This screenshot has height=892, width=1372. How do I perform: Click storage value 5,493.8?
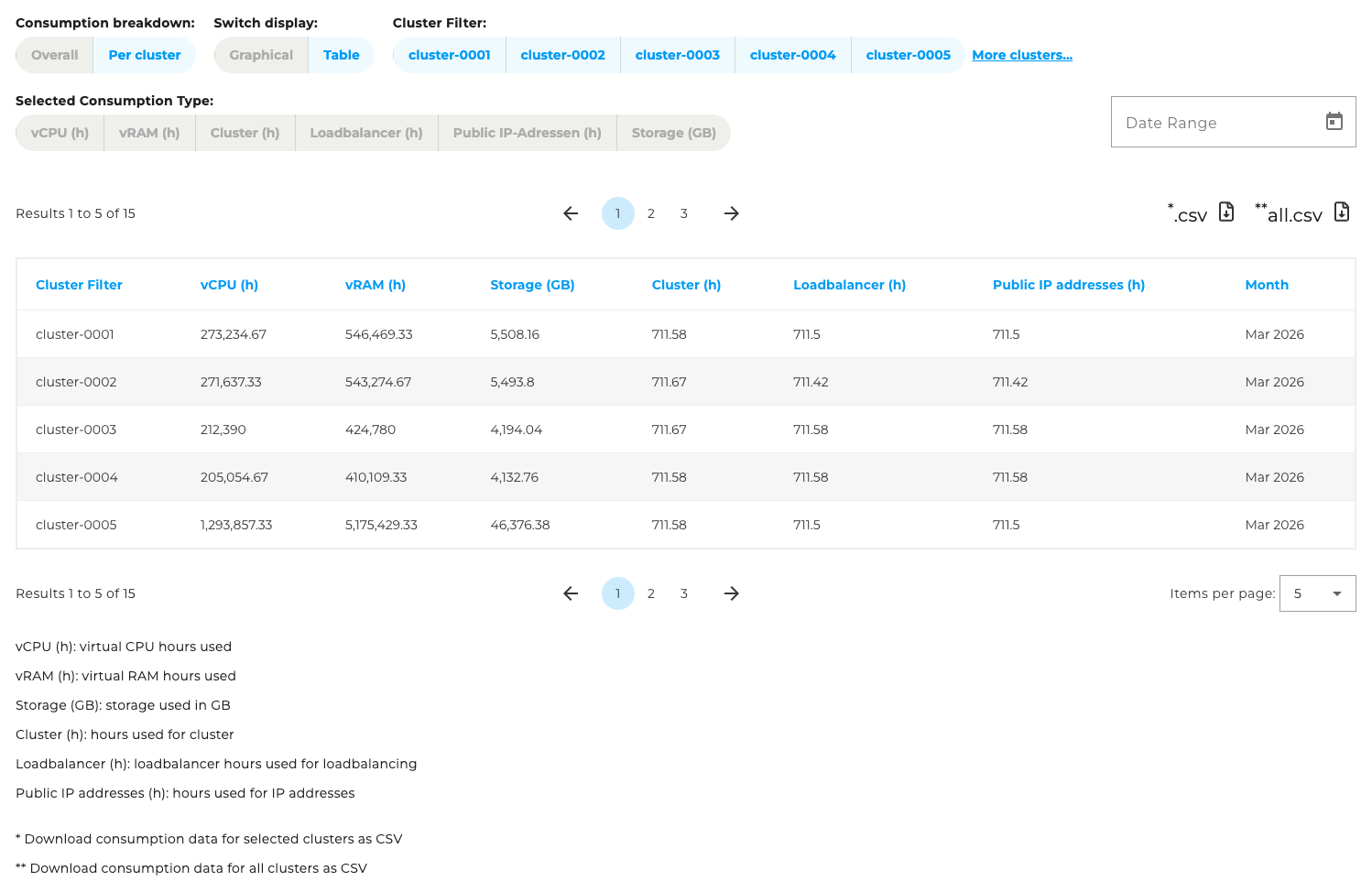(x=512, y=382)
